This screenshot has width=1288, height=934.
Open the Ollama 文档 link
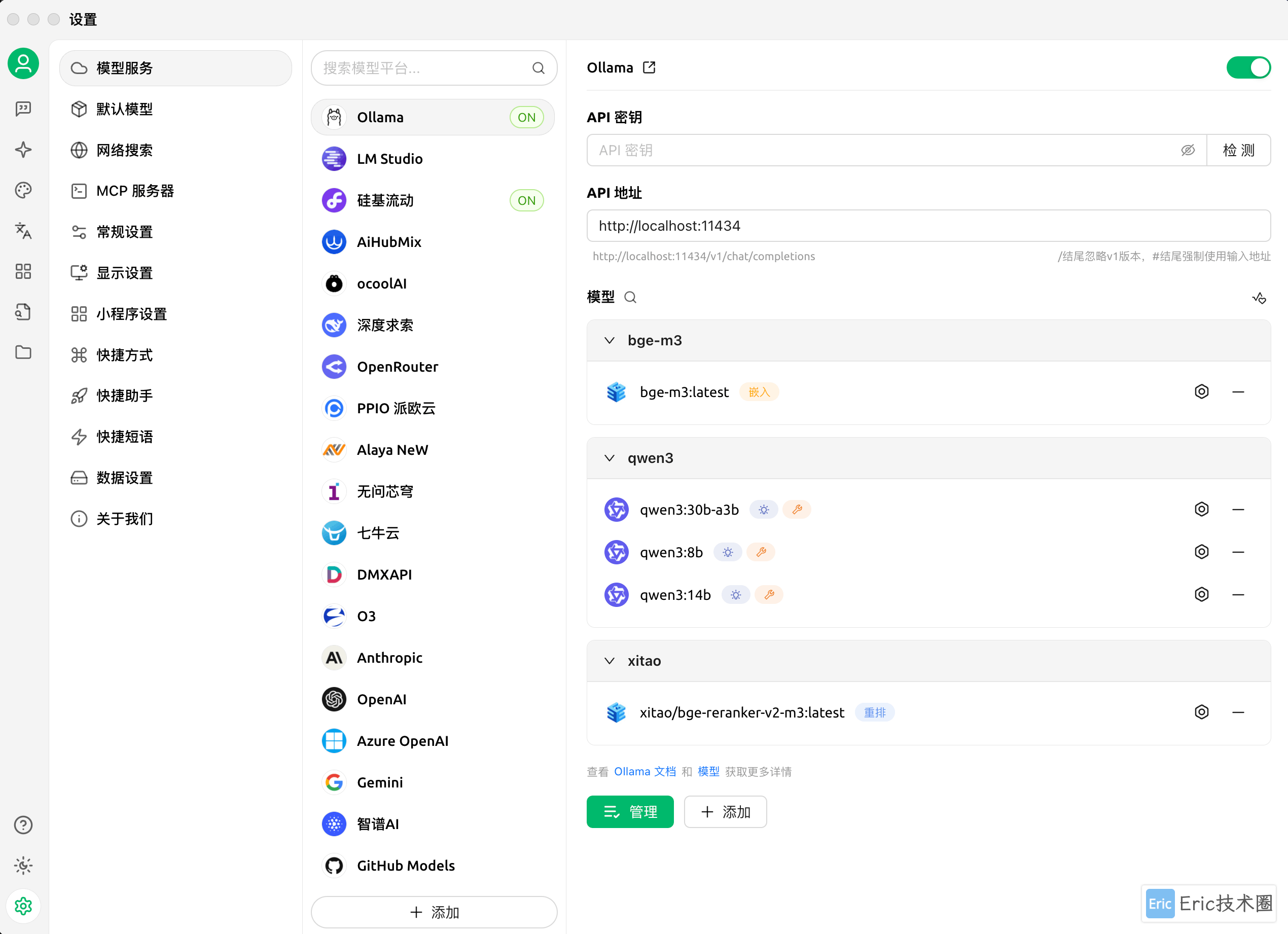point(645,772)
